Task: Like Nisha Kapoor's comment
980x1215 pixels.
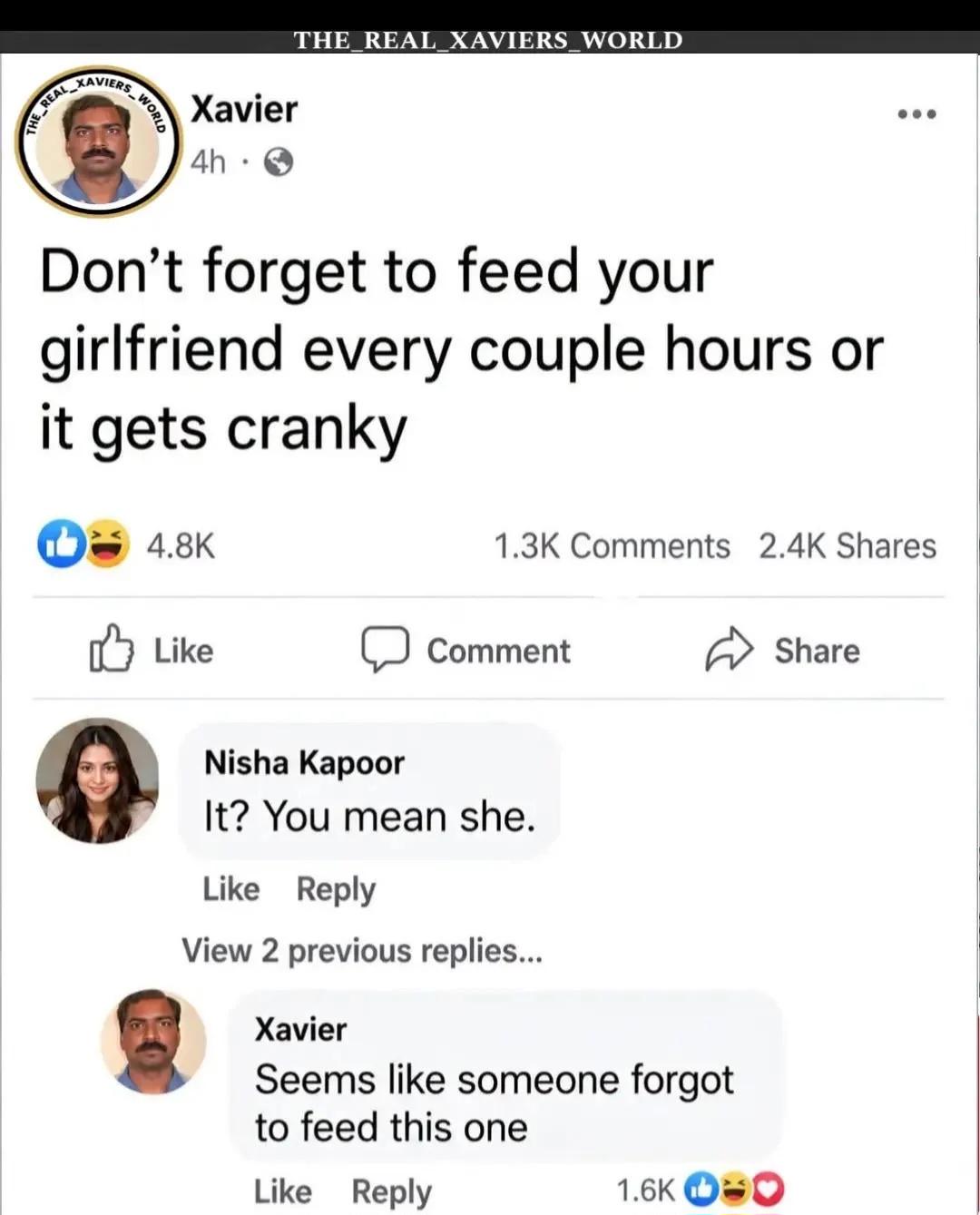Action: point(231,888)
